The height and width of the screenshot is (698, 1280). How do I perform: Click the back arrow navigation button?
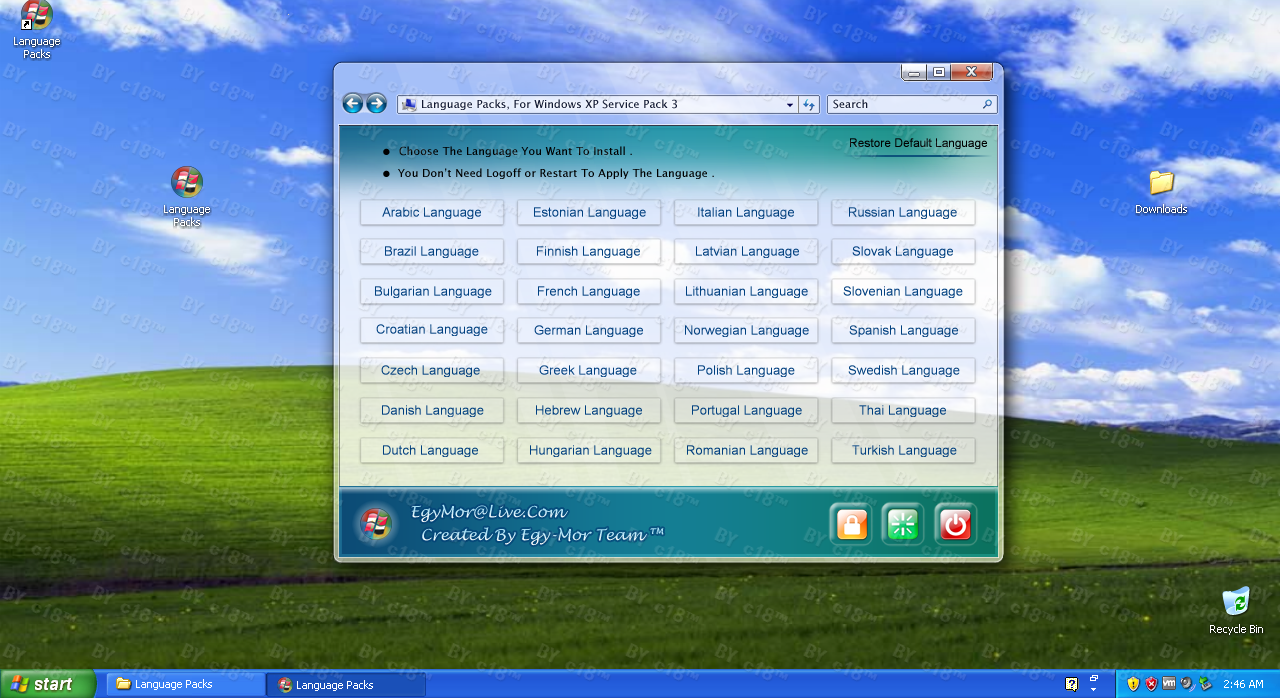tap(352, 103)
